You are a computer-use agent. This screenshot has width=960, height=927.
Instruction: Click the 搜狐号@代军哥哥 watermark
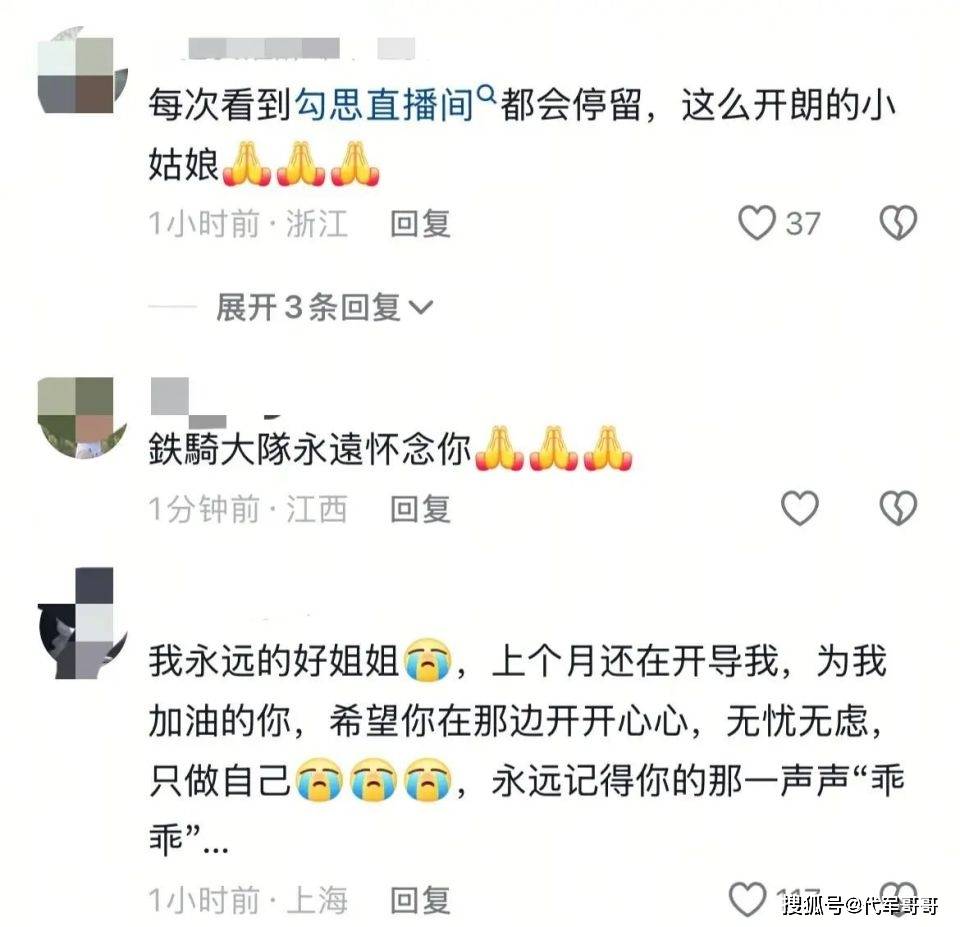tap(861, 904)
